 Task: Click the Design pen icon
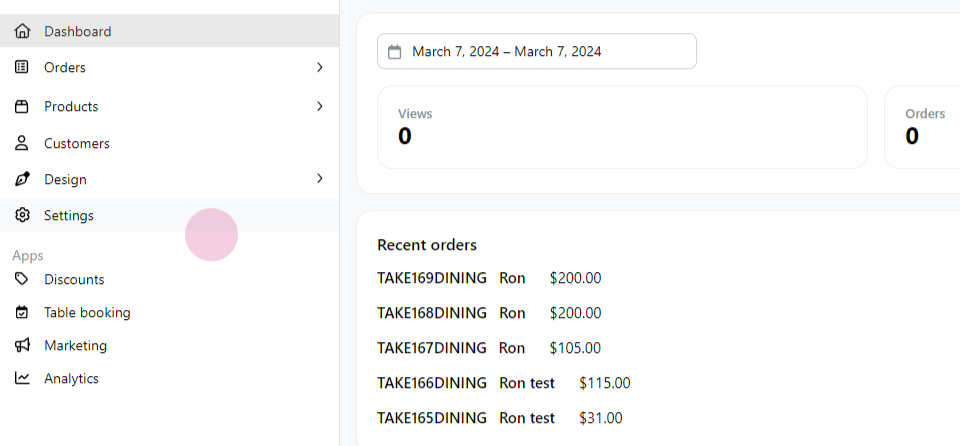point(22,180)
